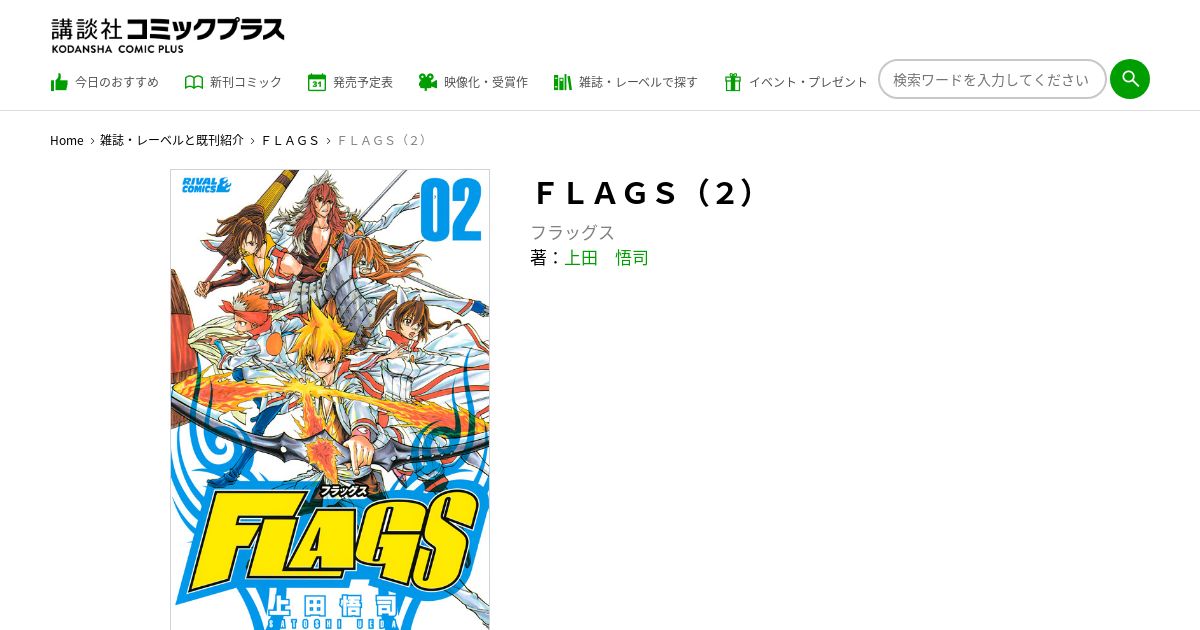Open the 講談社コミックプラス logo homepage
The image size is (1200, 630).
168,35
